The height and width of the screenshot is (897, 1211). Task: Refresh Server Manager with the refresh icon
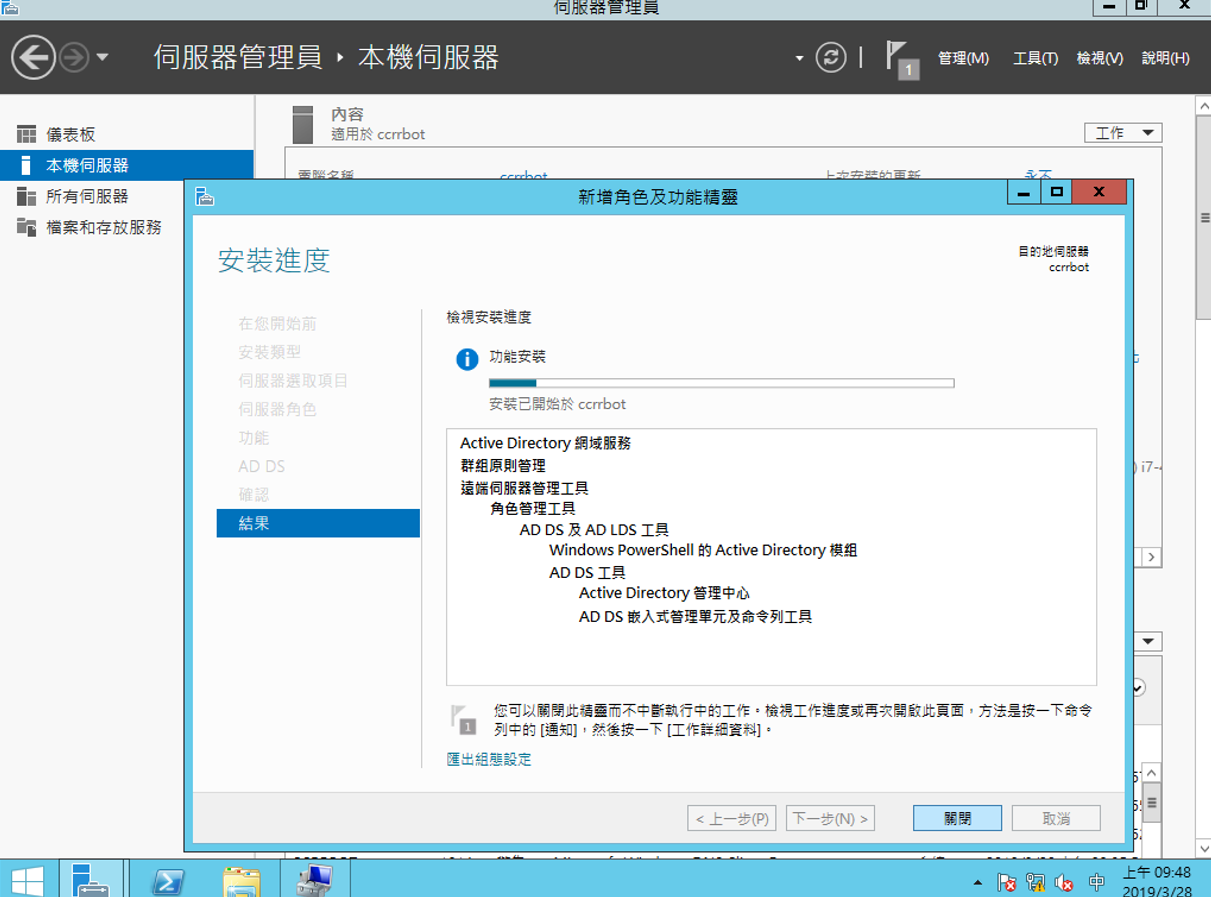(830, 57)
